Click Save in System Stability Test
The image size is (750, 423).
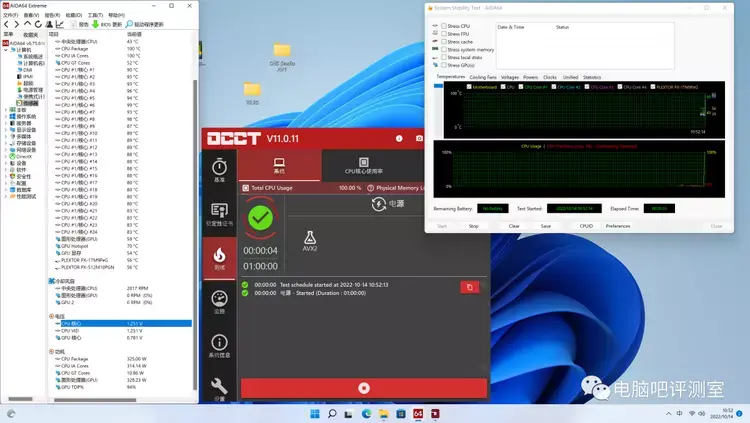tap(546, 226)
